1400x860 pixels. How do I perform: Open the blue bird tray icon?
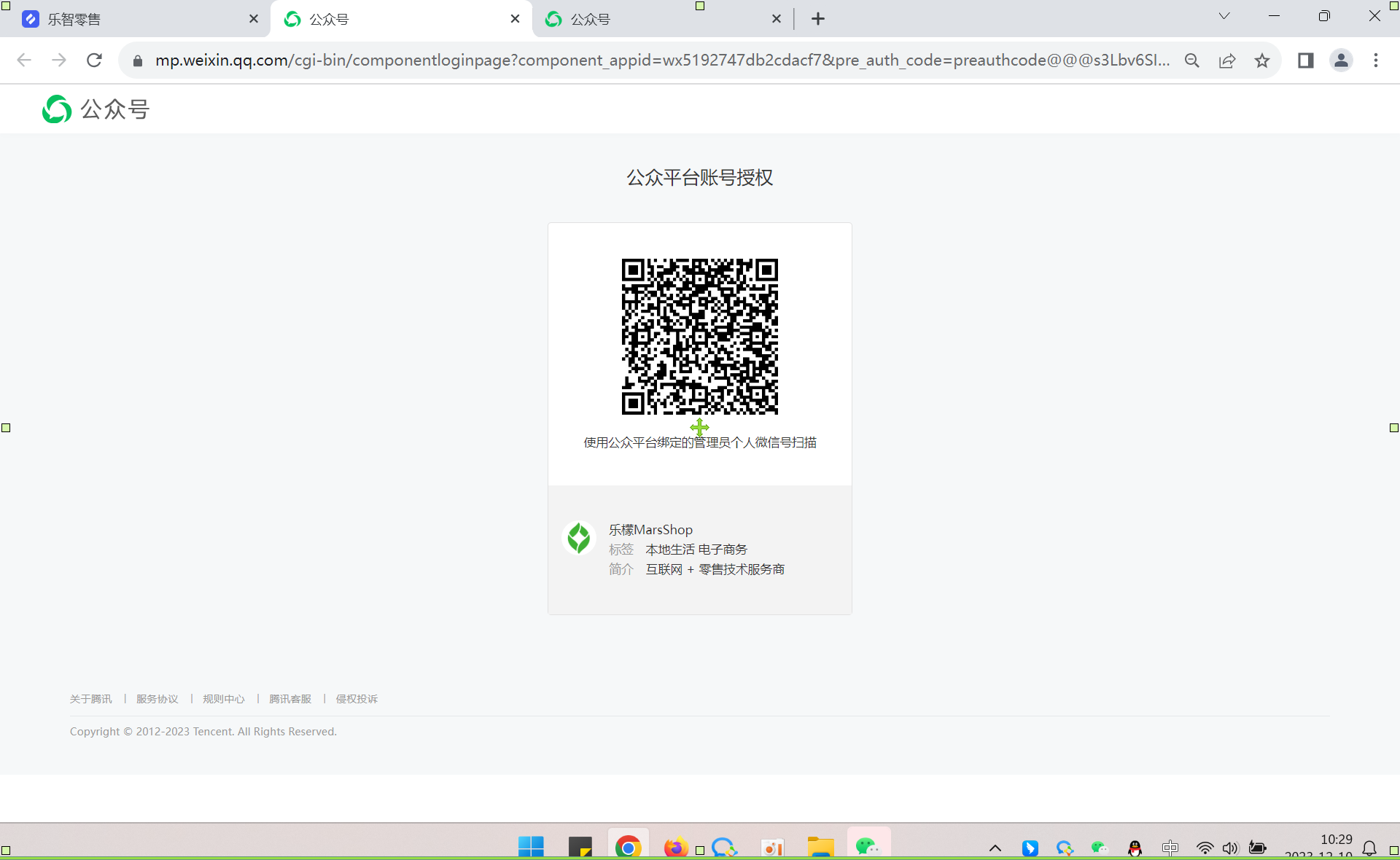[1030, 848]
